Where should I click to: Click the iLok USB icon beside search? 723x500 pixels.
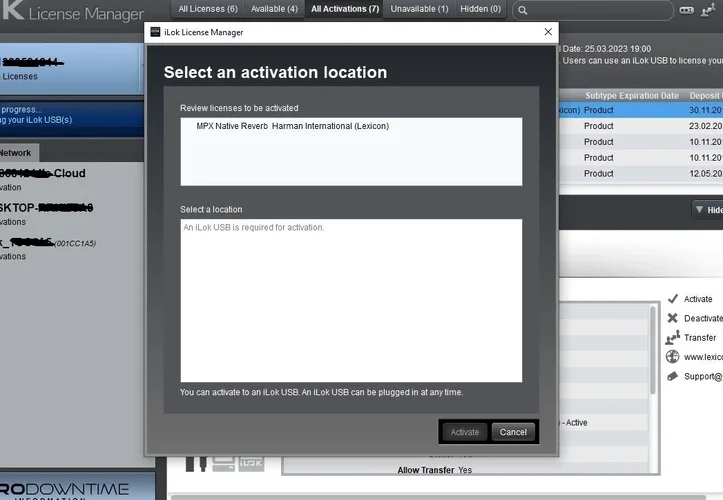click(686, 10)
